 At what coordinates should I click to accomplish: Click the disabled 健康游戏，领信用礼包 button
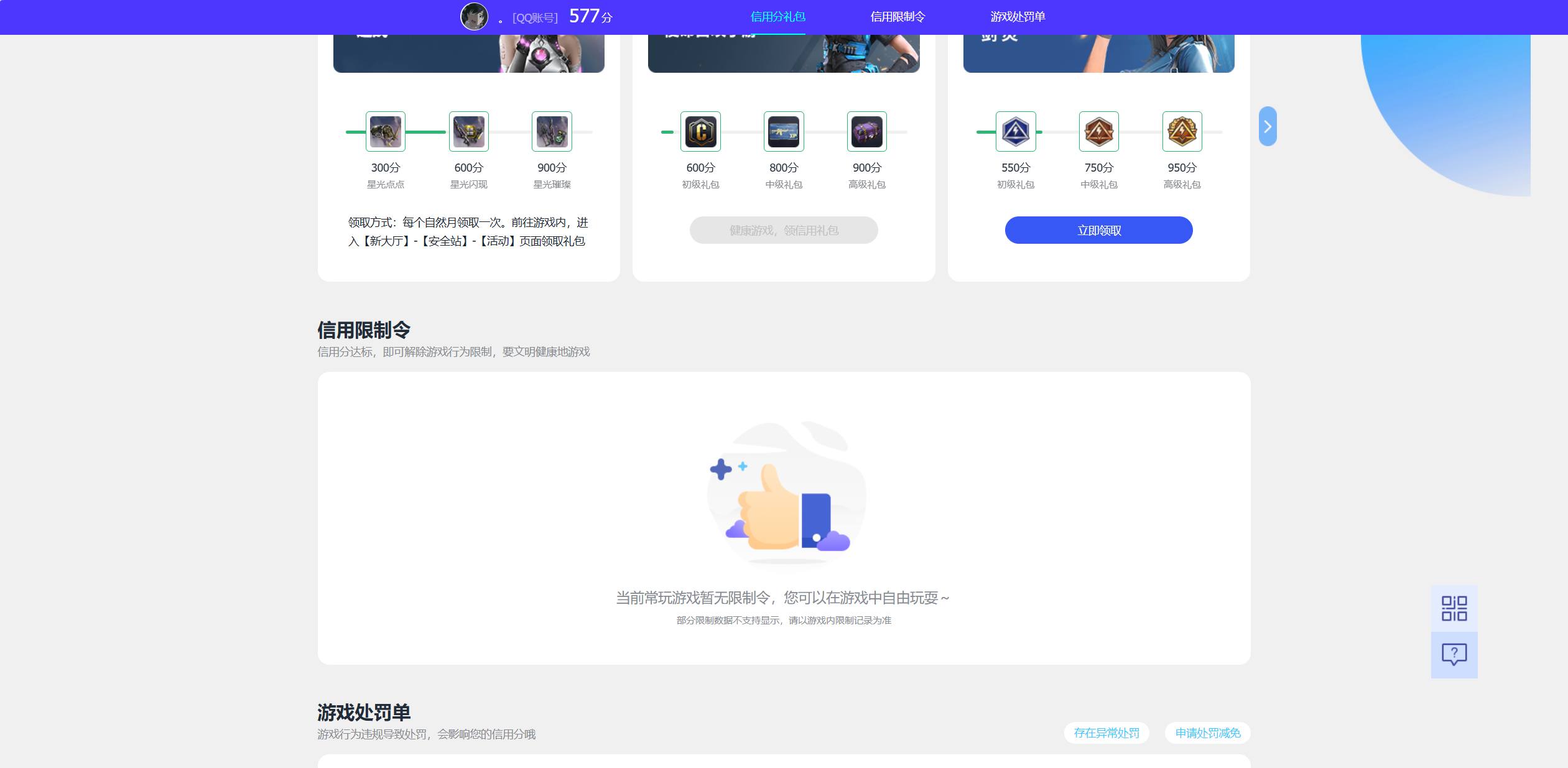click(784, 230)
